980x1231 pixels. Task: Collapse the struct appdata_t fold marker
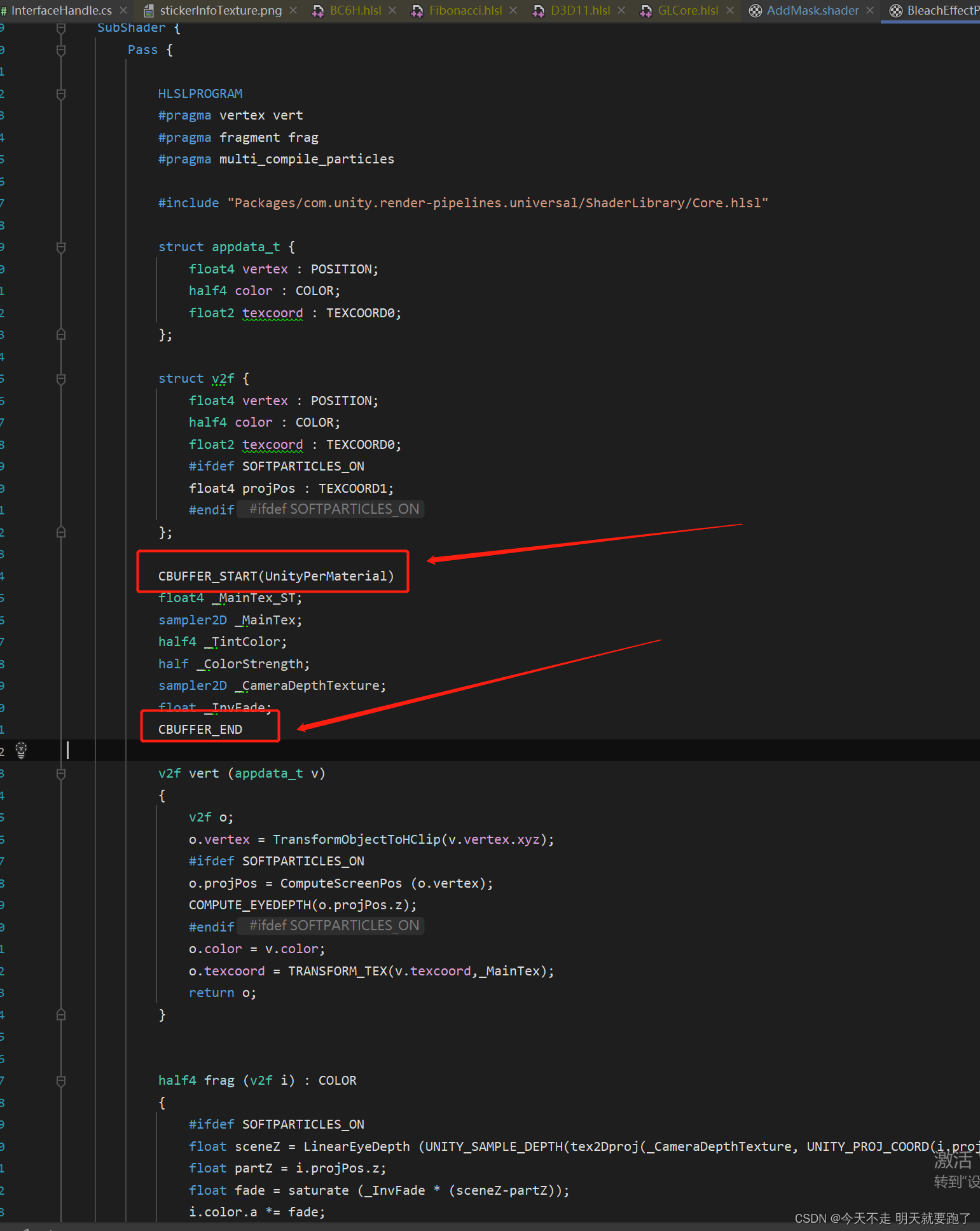61,247
